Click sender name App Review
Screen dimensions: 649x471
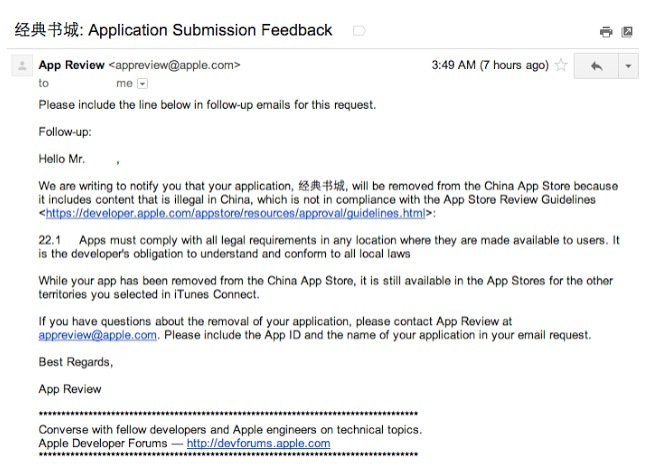[72, 65]
